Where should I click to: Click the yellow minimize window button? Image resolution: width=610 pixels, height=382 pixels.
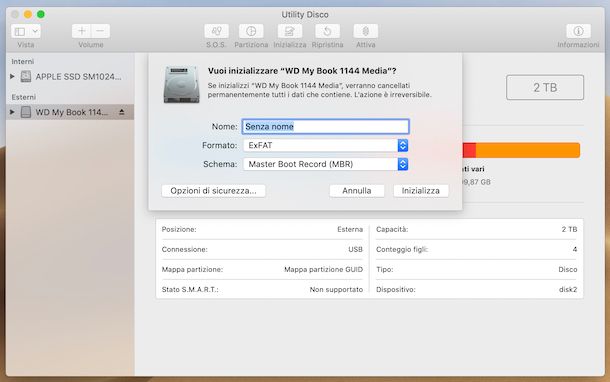pos(28,14)
